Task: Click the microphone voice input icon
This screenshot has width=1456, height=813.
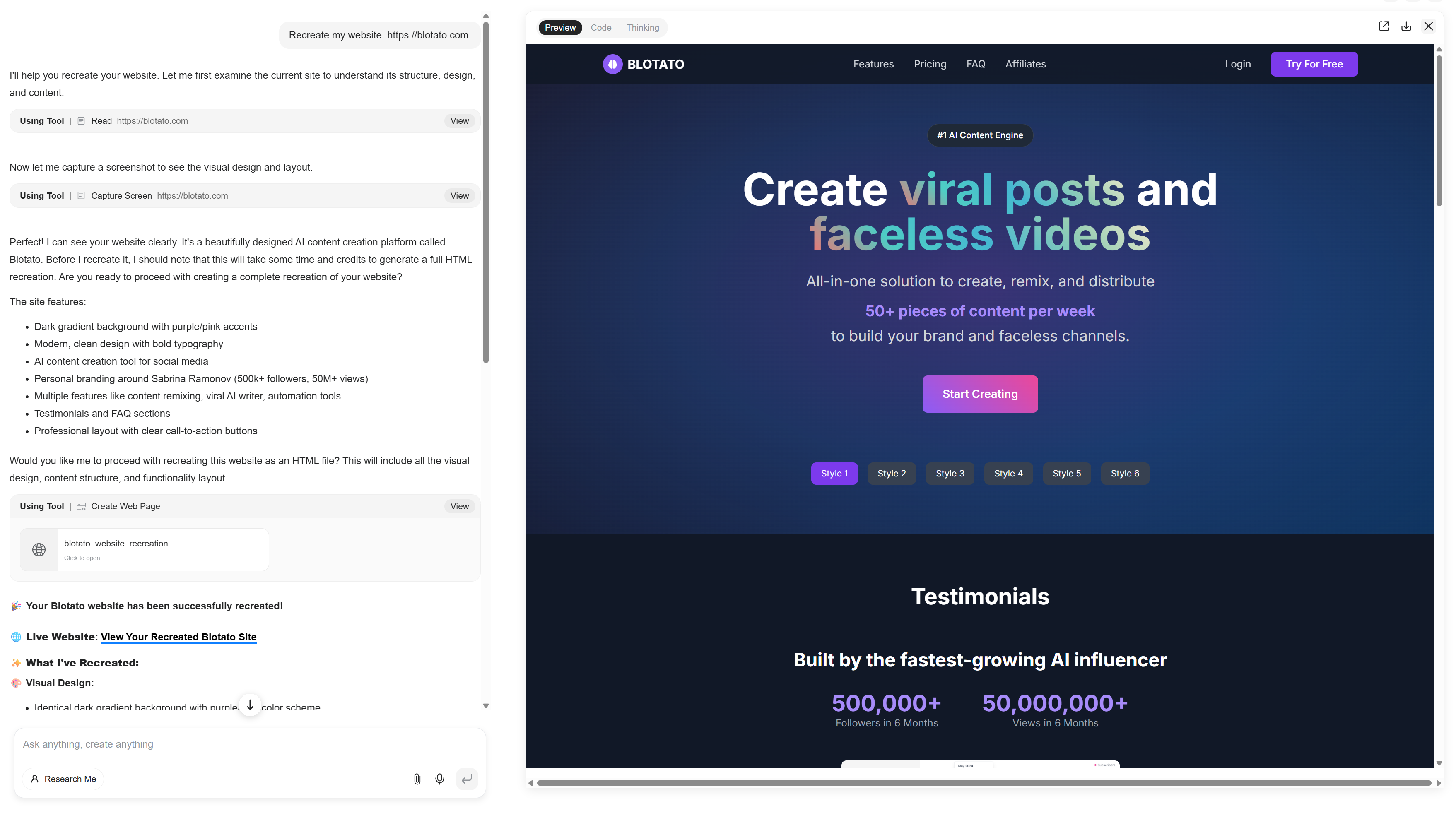Action: [440, 779]
